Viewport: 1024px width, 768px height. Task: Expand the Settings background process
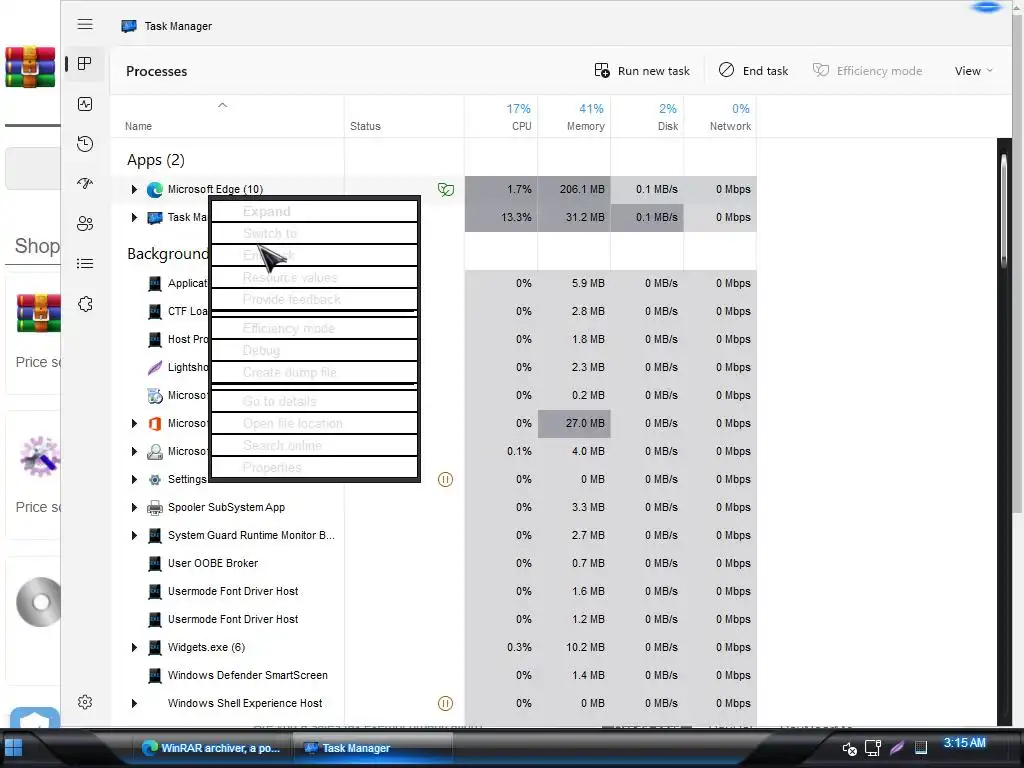(134, 479)
